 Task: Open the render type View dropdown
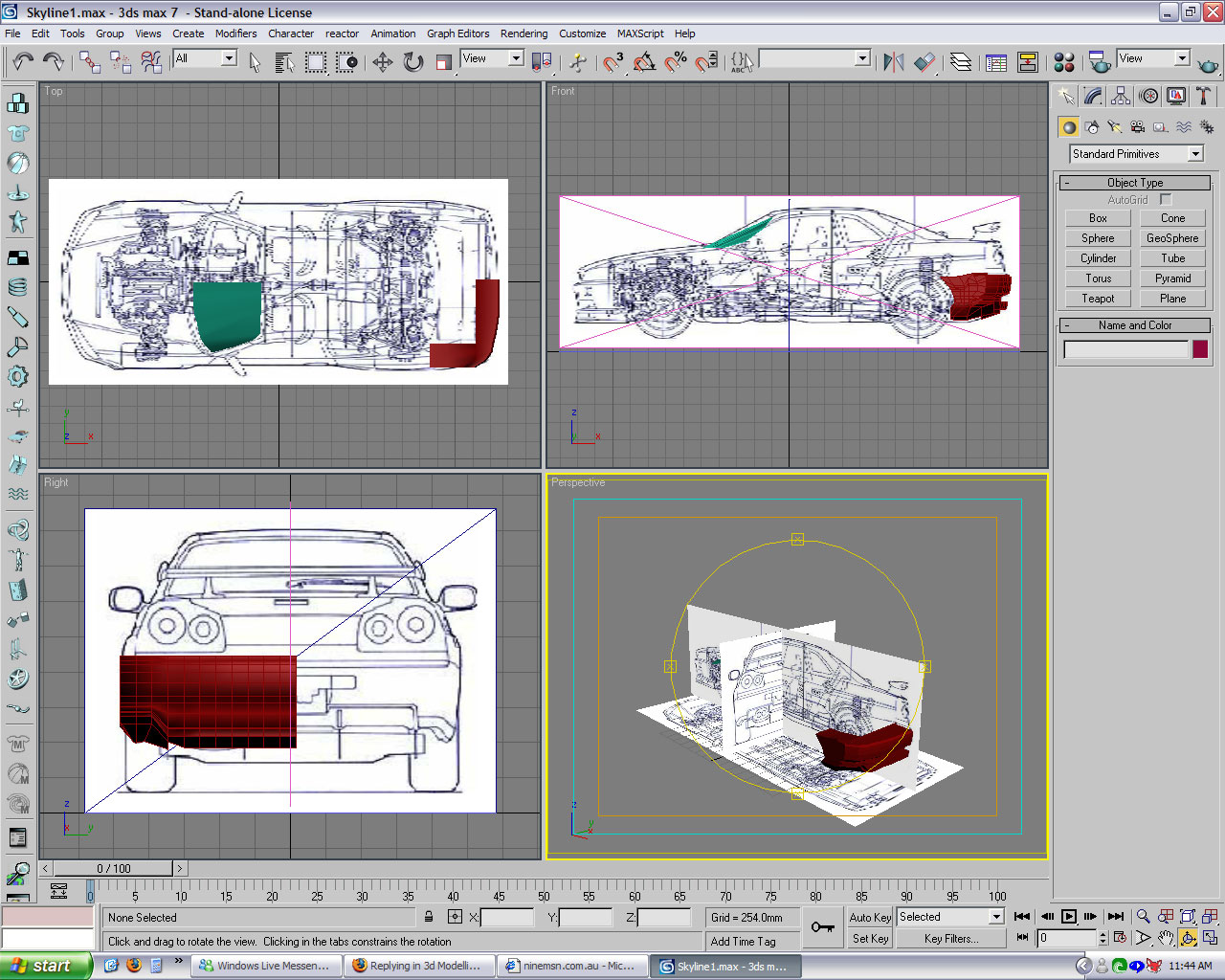pos(1182,58)
